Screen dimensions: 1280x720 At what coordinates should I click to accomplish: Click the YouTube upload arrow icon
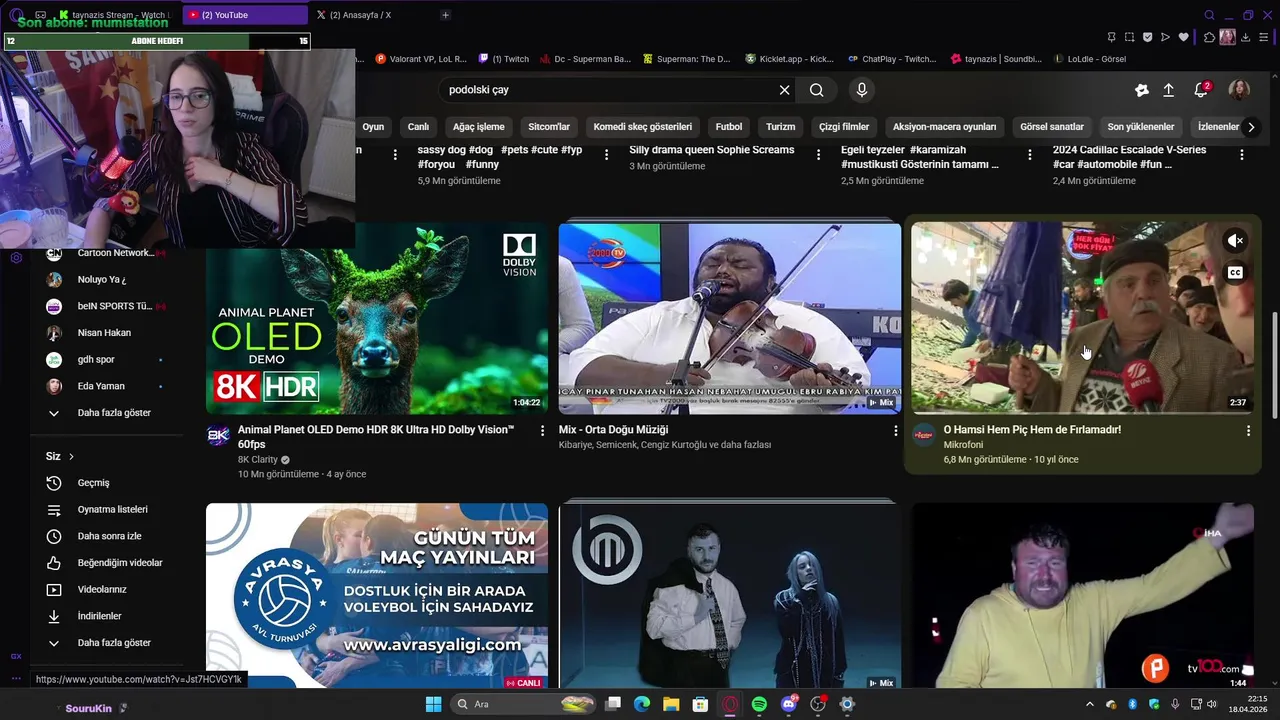click(x=1168, y=90)
